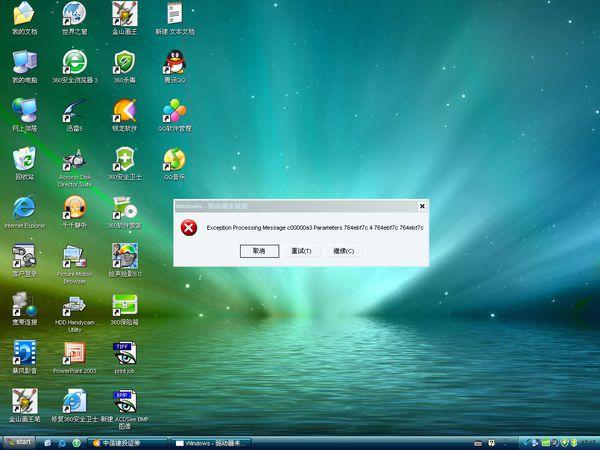Open 我的电脑 desktop icon
Screen dimensions: 600x450
[24, 62]
